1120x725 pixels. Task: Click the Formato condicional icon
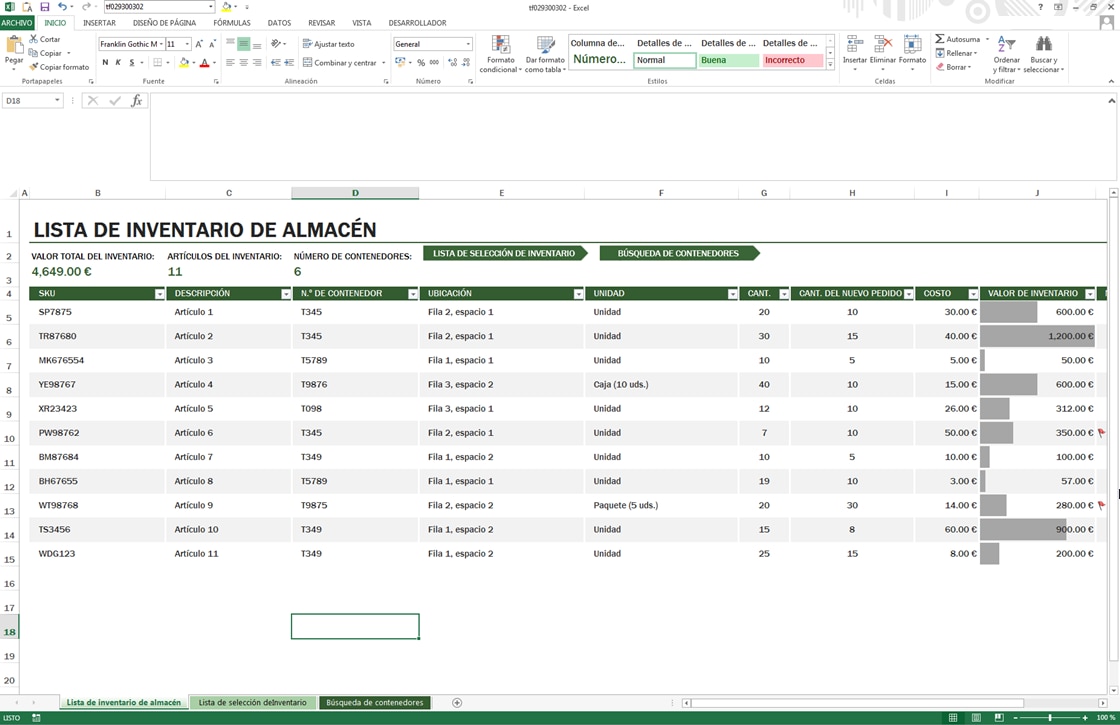coord(500,45)
